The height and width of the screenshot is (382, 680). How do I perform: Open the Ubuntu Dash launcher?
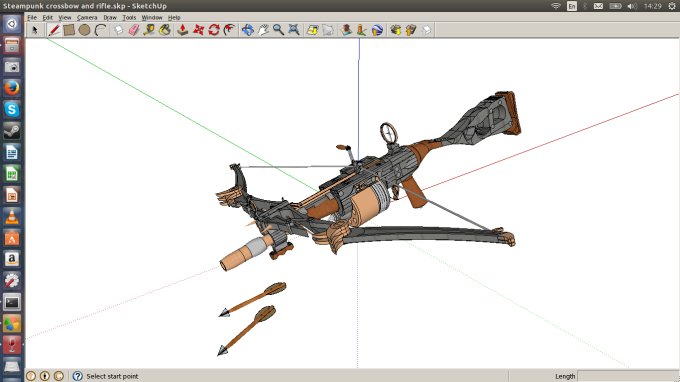(x=12, y=23)
